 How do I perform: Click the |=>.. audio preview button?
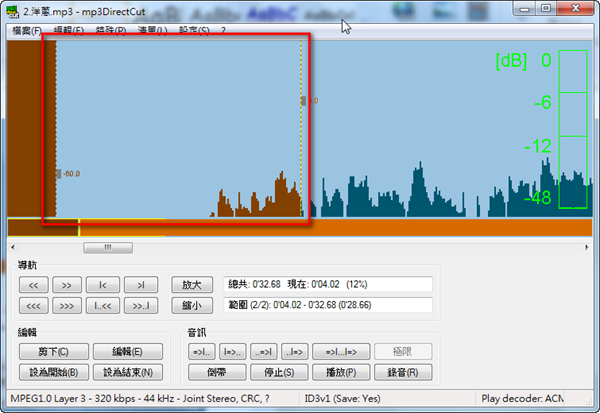[232, 351]
